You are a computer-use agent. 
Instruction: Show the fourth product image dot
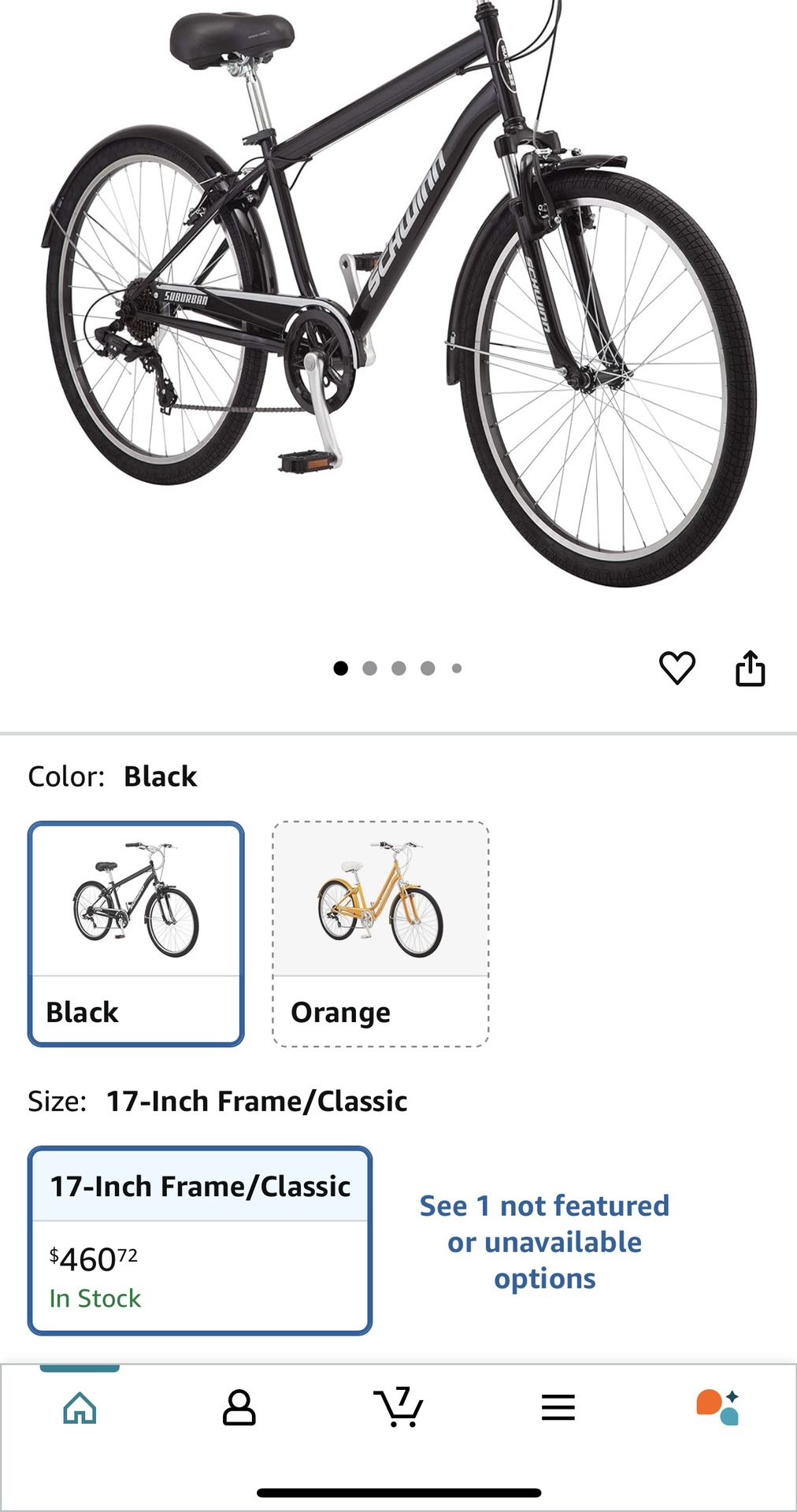(x=428, y=669)
